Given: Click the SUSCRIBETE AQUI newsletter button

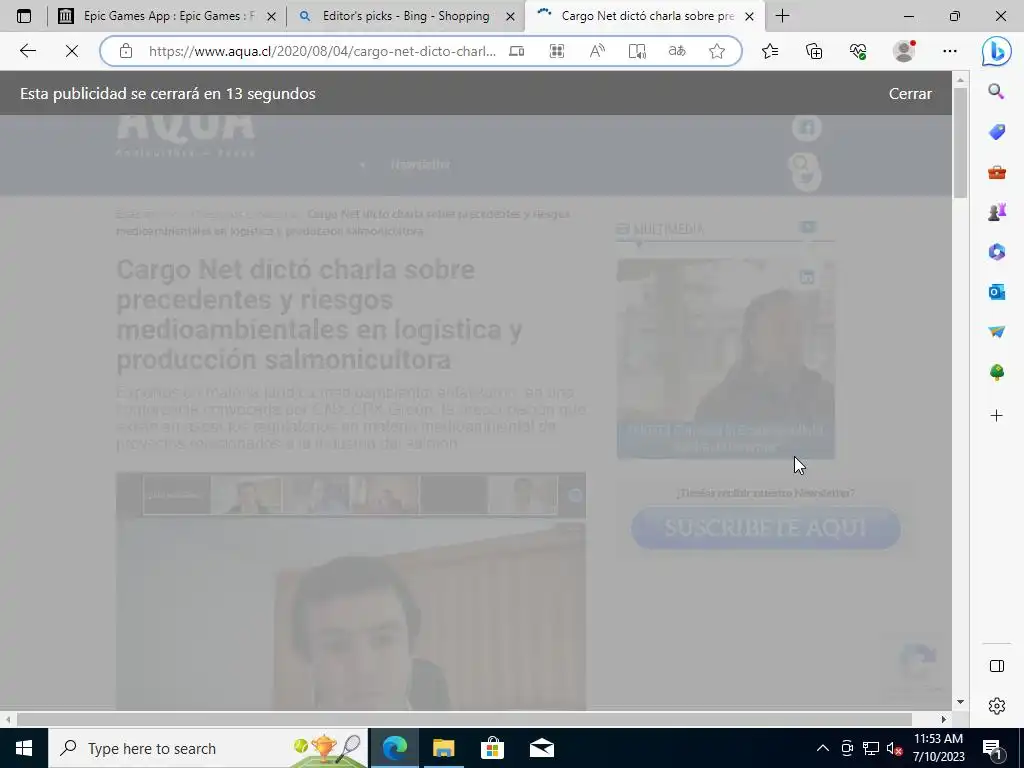Looking at the screenshot, I should [x=766, y=528].
